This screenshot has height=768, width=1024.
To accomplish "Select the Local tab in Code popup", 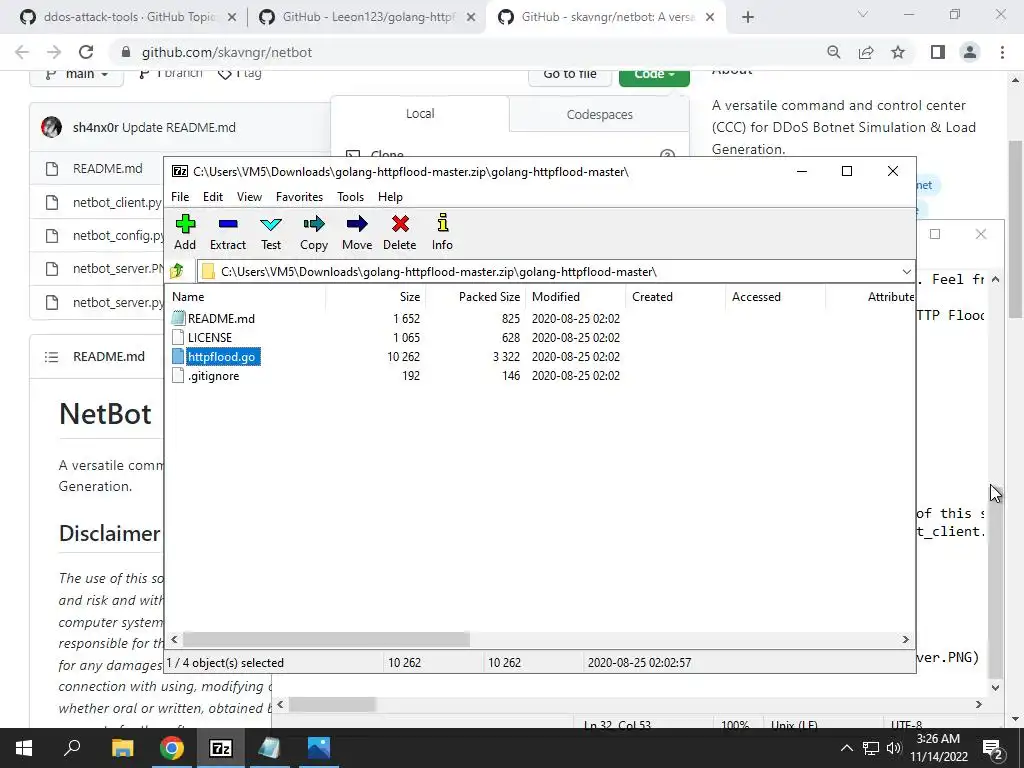I will coord(420,114).
